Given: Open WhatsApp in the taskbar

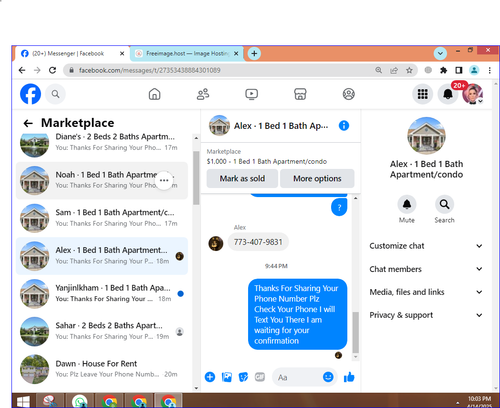Looking at the screenshot, I should click(79, 401).
